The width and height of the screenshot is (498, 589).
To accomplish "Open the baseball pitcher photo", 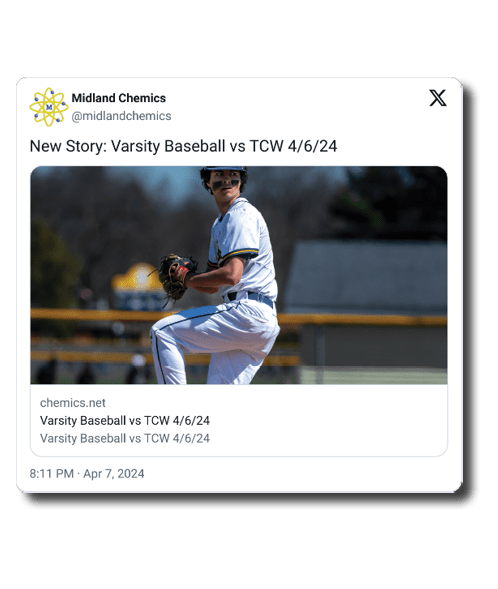I will click(239, 275).
